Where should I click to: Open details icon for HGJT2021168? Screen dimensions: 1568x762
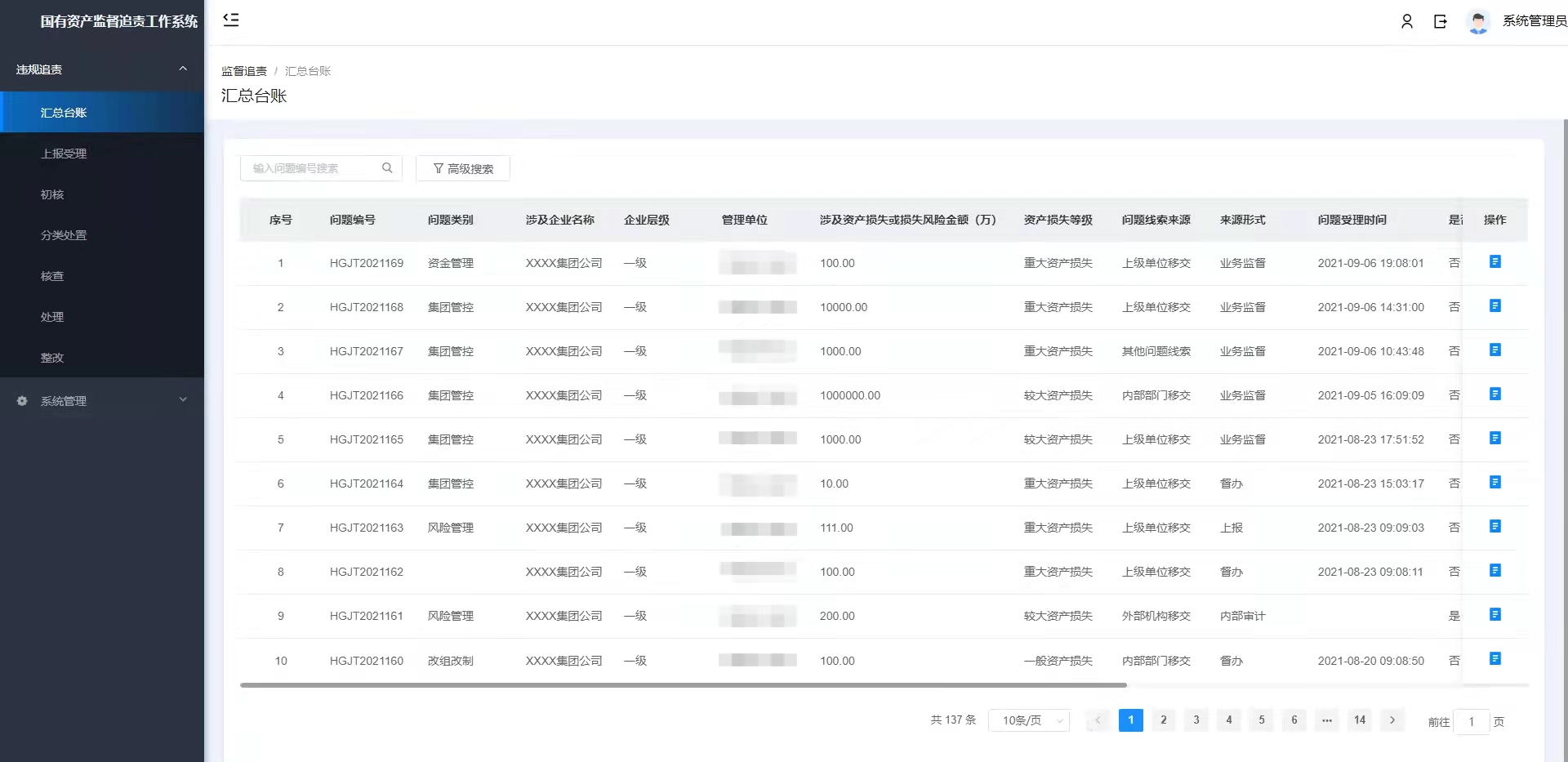pyautogui.click(x=1495, y=305)
